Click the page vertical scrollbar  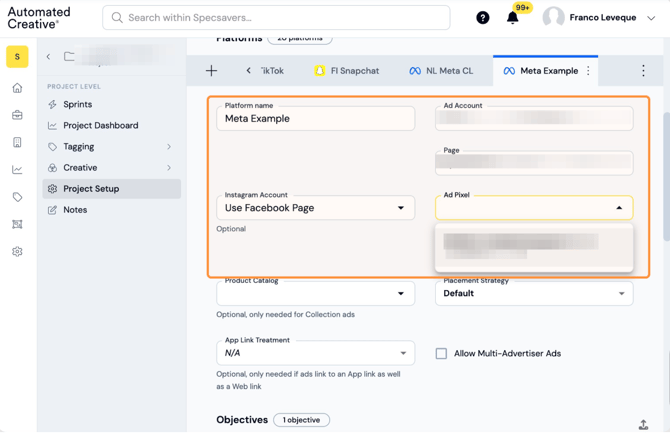(666, 176)
